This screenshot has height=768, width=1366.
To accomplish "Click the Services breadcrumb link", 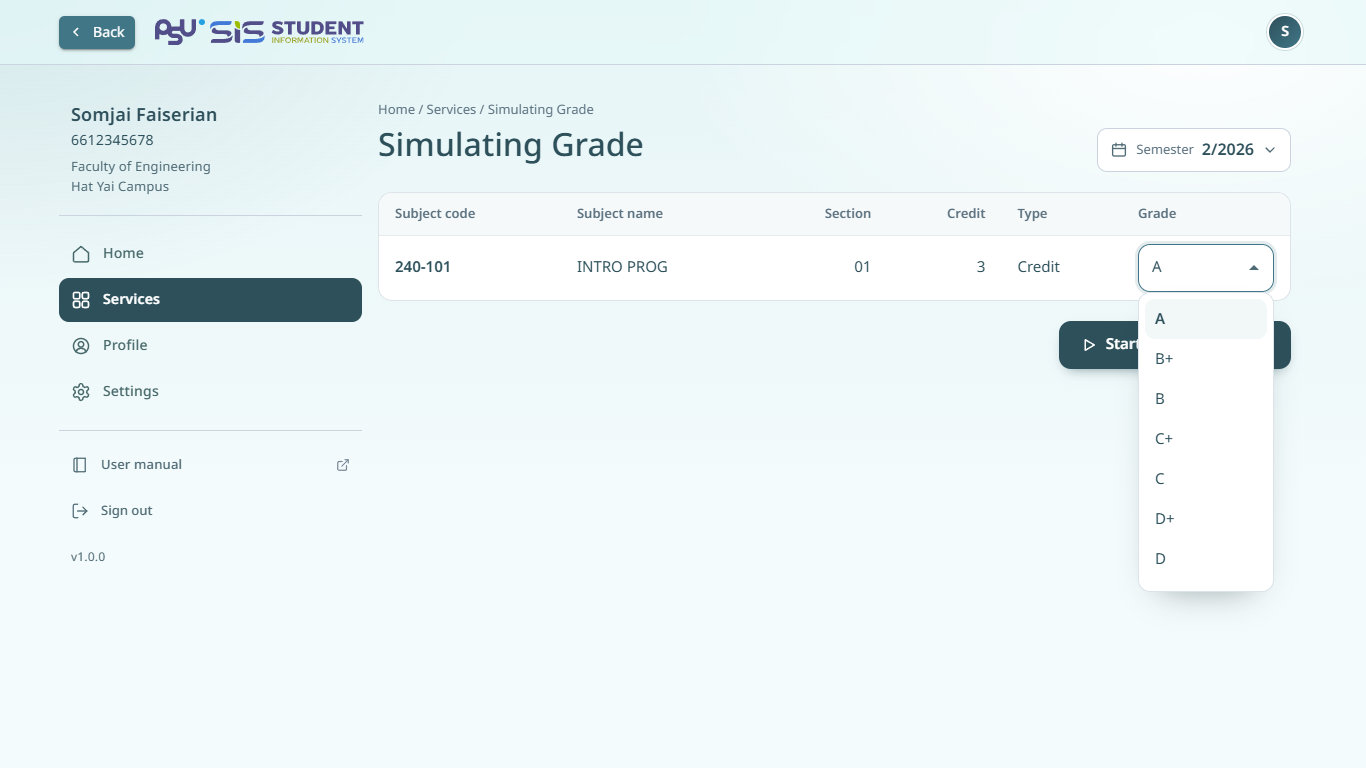I will click(451, 110).
